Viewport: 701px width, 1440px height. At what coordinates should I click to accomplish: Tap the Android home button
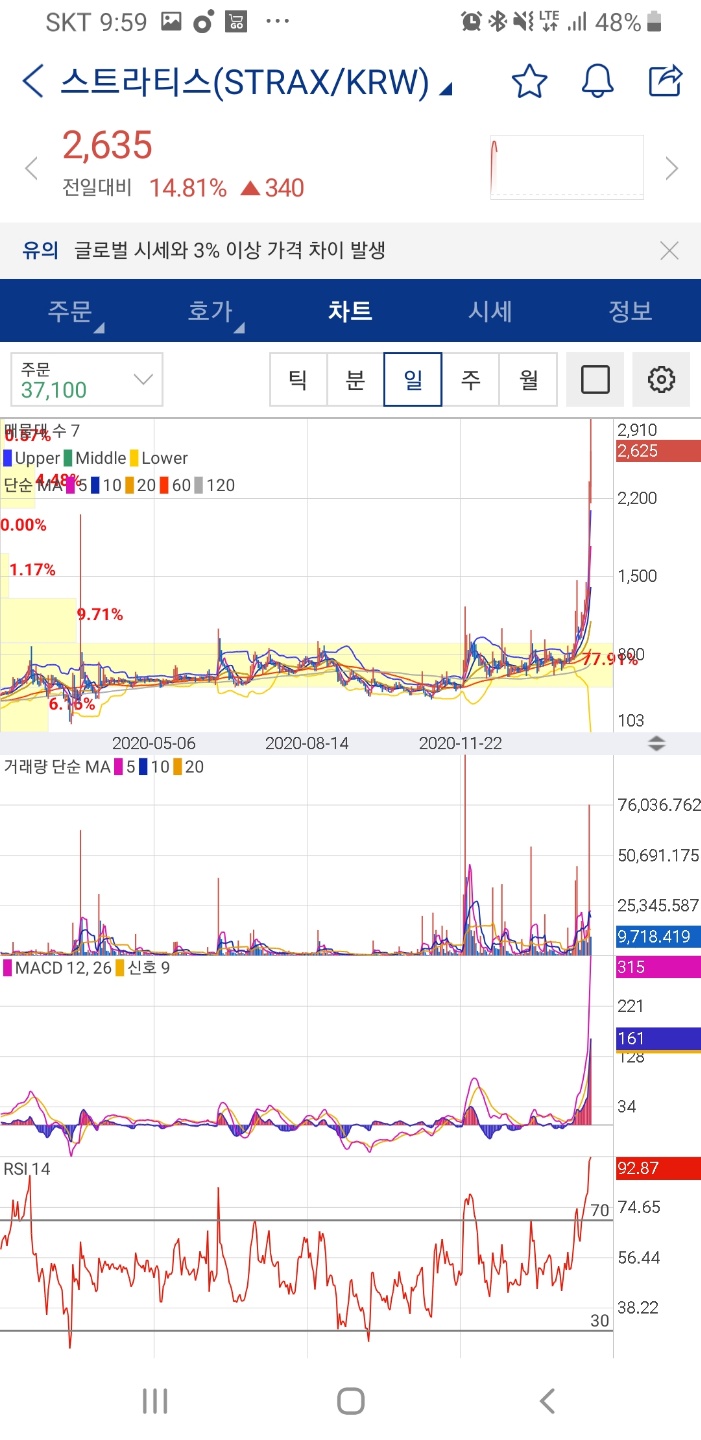[x=350, y=1401]
